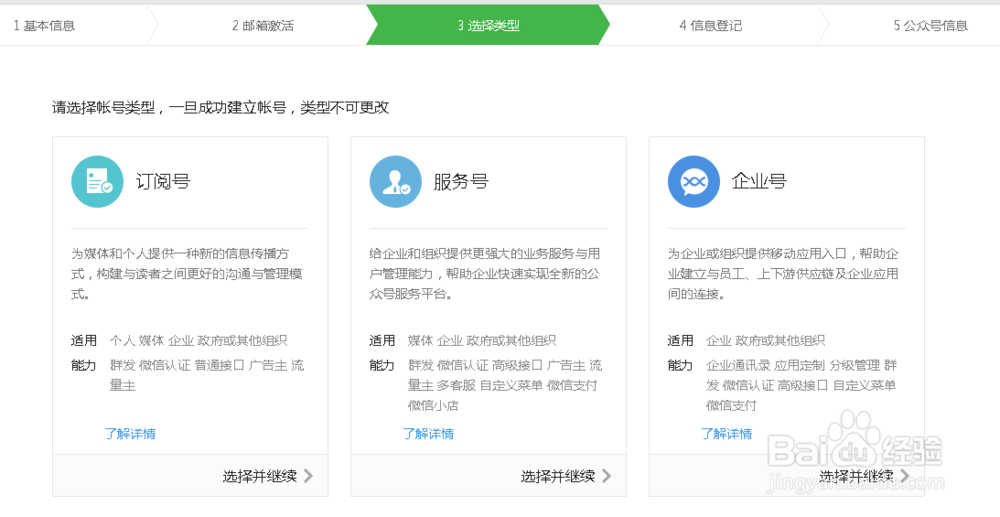Click the 企业号 card title

point(759,182)
